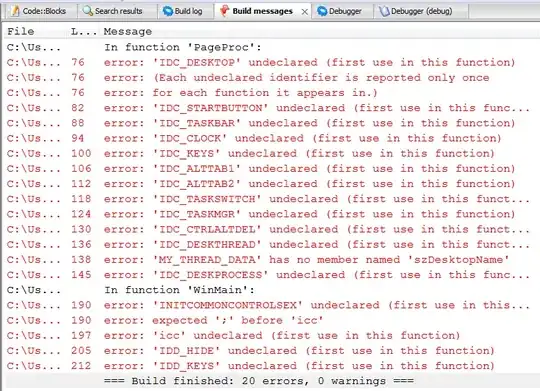Open the Build log tab
Screen dimensions: 540x391
(x=186, y=11)
